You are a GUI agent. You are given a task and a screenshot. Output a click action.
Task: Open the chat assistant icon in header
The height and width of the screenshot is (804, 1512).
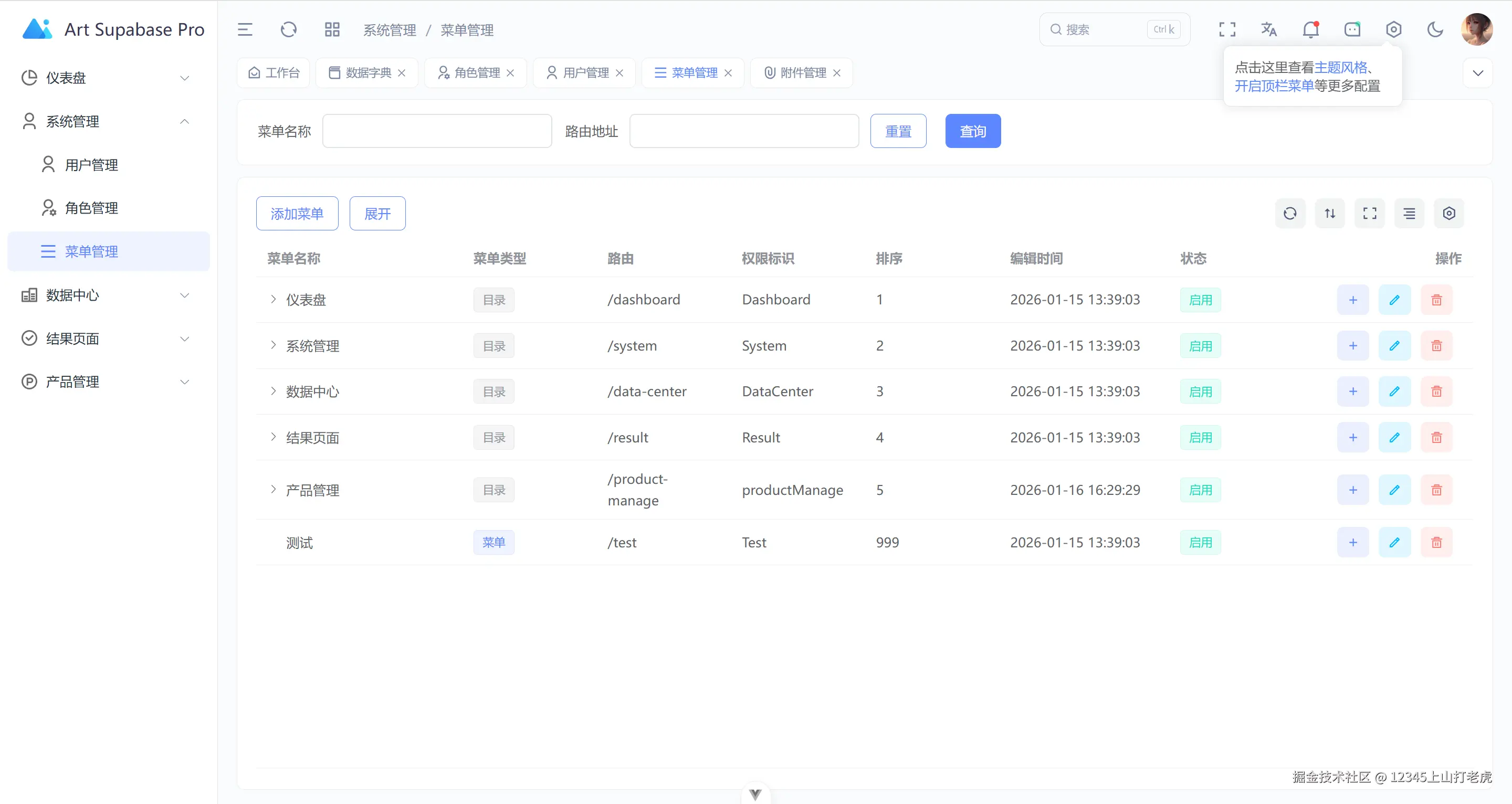click(1352, 29)
